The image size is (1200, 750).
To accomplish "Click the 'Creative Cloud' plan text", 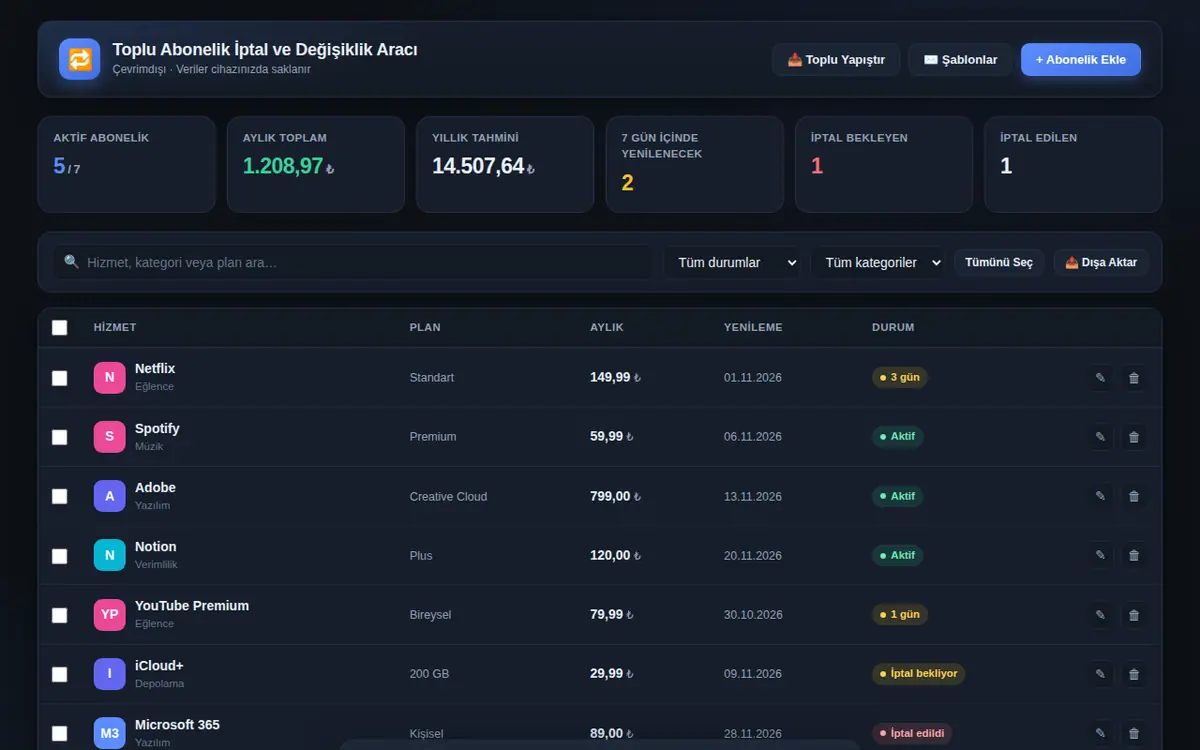I will pos(448,496).
